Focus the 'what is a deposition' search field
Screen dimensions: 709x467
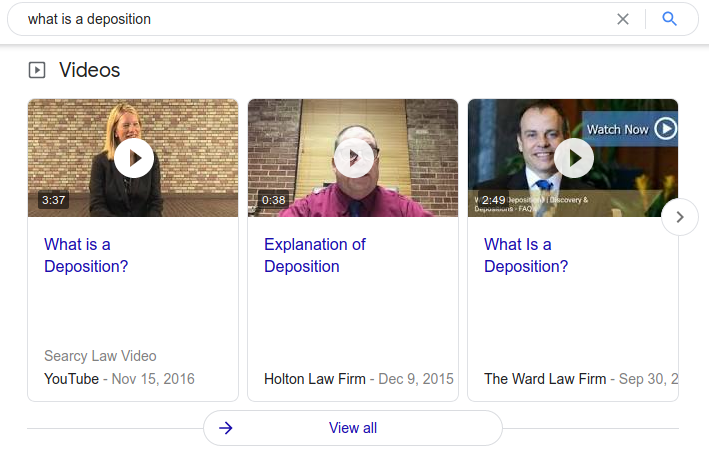(x=300, y=19)
